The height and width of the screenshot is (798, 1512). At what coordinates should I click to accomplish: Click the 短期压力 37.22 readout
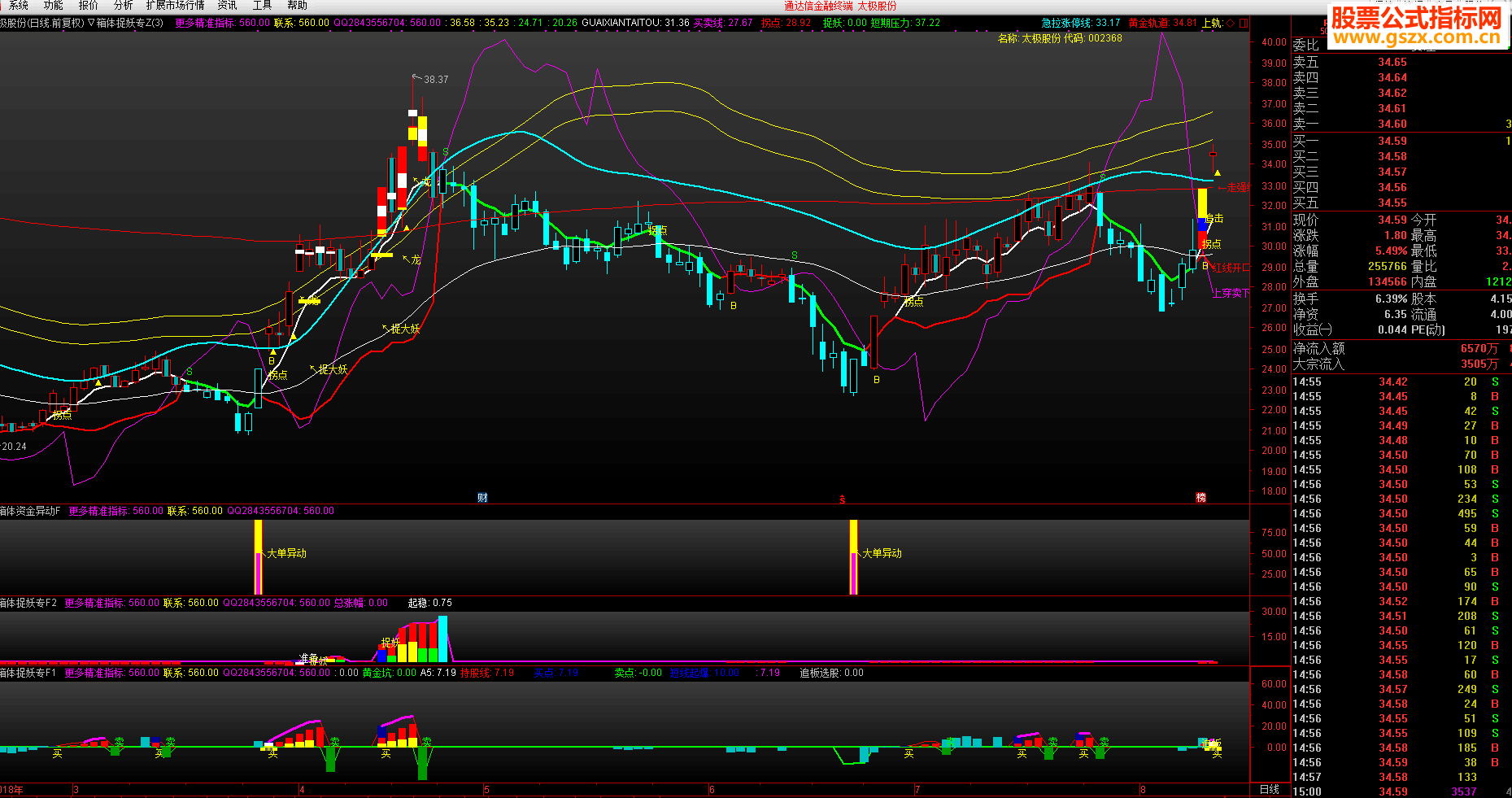[x=905, y=23]
